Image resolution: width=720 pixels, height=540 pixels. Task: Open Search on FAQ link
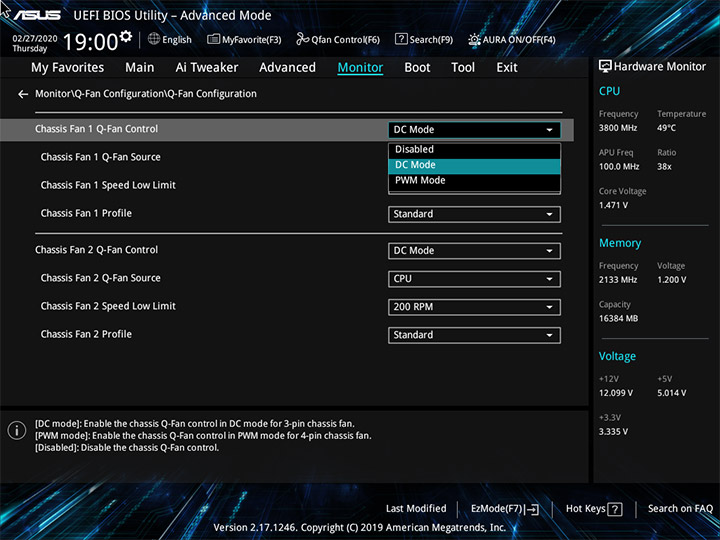click(680, 509)
